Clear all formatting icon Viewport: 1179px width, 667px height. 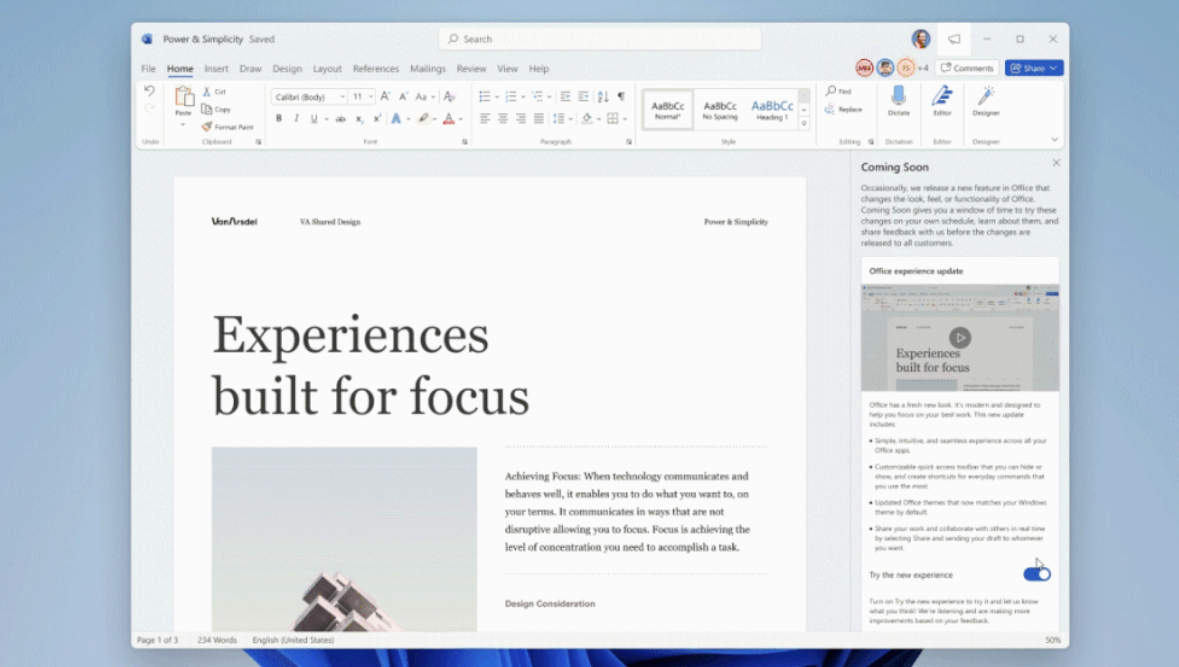pos(450,96)
